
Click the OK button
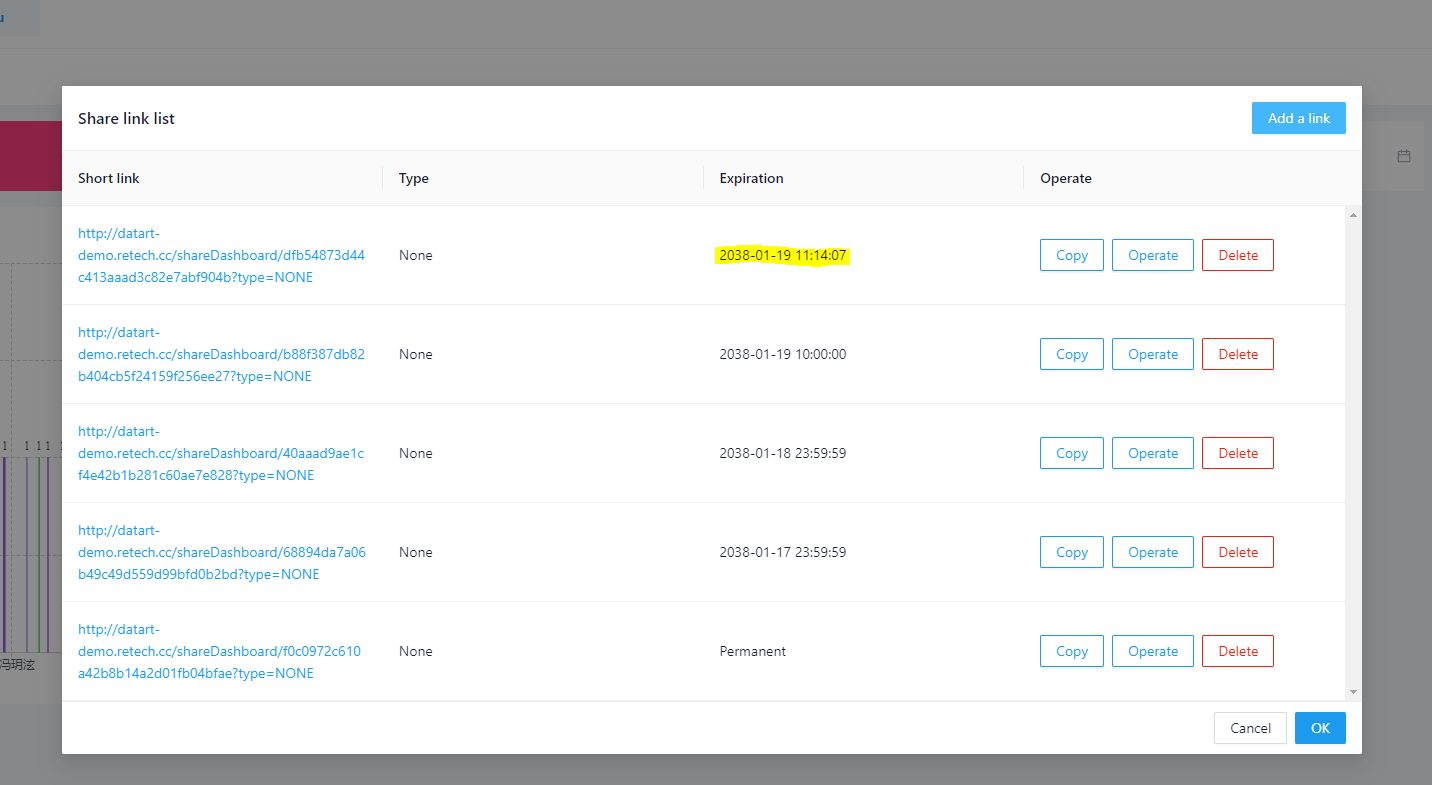pyautogui.click(x=1319, y=728)
